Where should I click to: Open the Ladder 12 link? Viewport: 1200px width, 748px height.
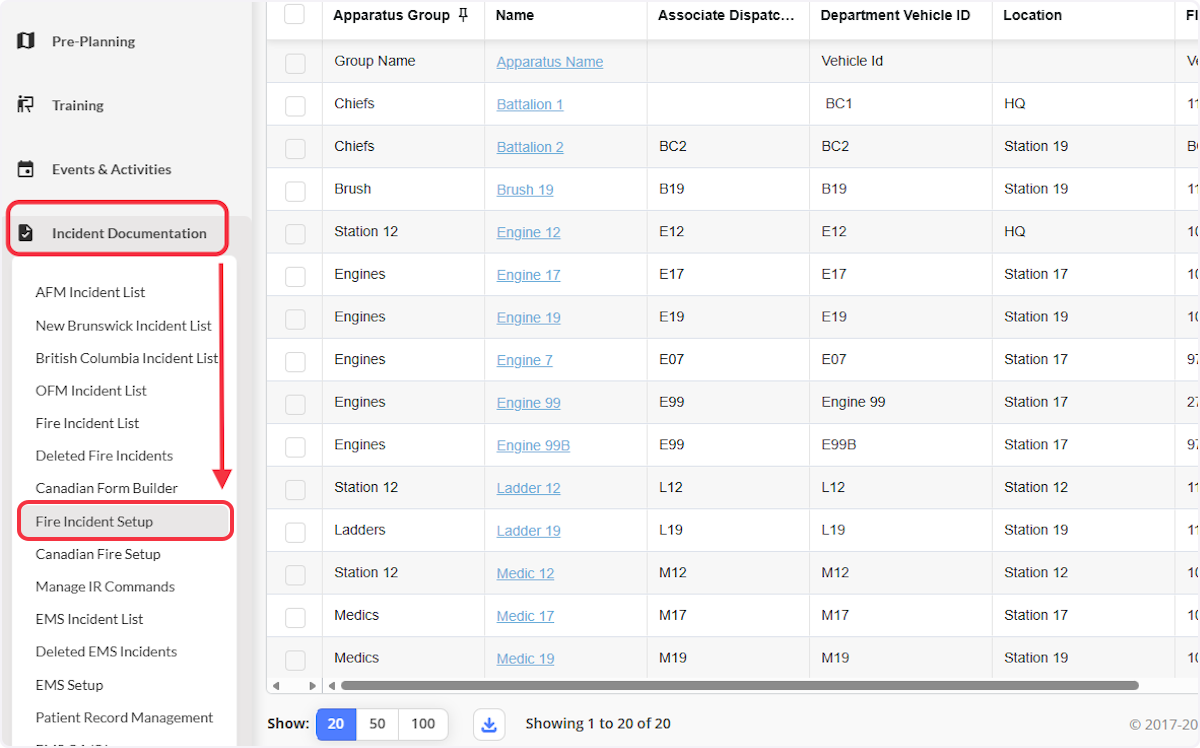coord(528,488)
